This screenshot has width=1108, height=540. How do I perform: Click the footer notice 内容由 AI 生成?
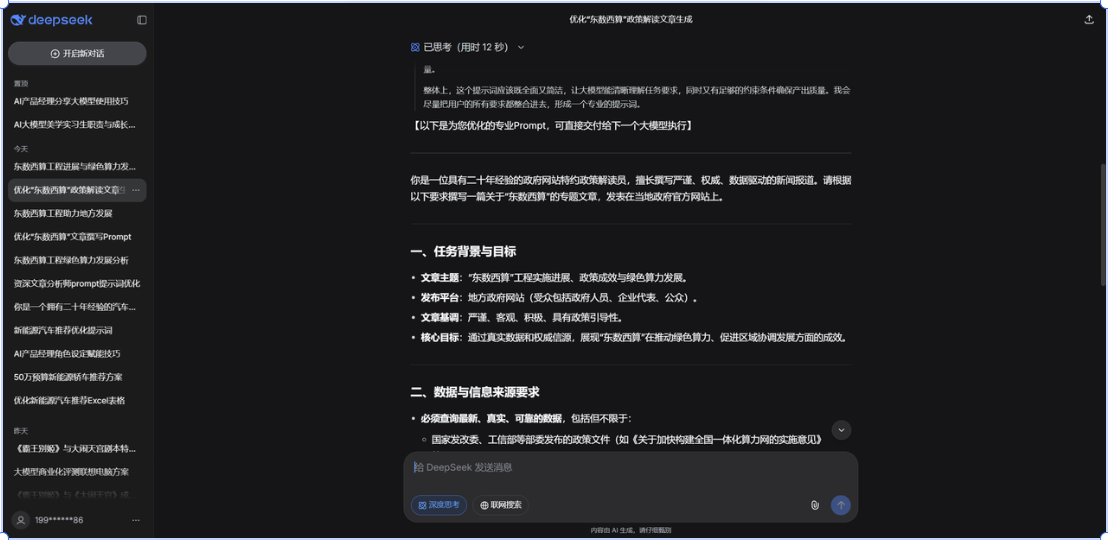630,529
